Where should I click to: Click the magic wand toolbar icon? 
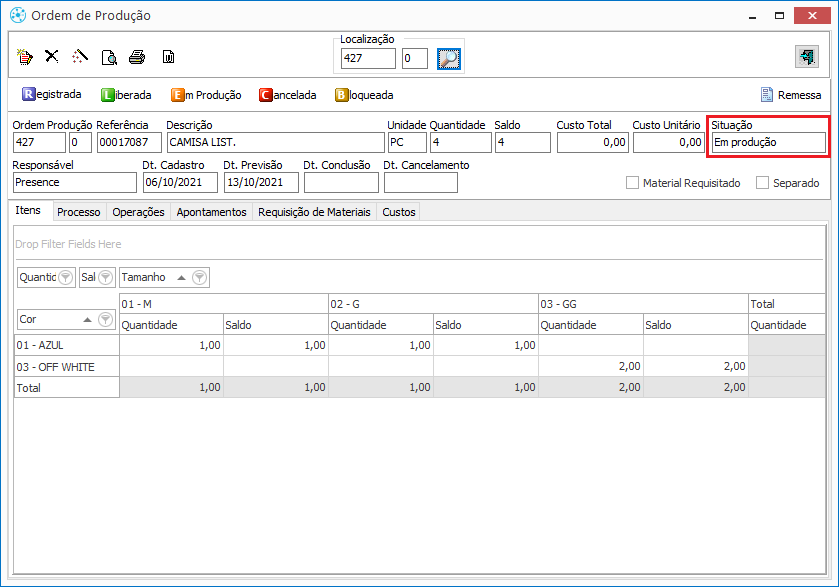80,56
